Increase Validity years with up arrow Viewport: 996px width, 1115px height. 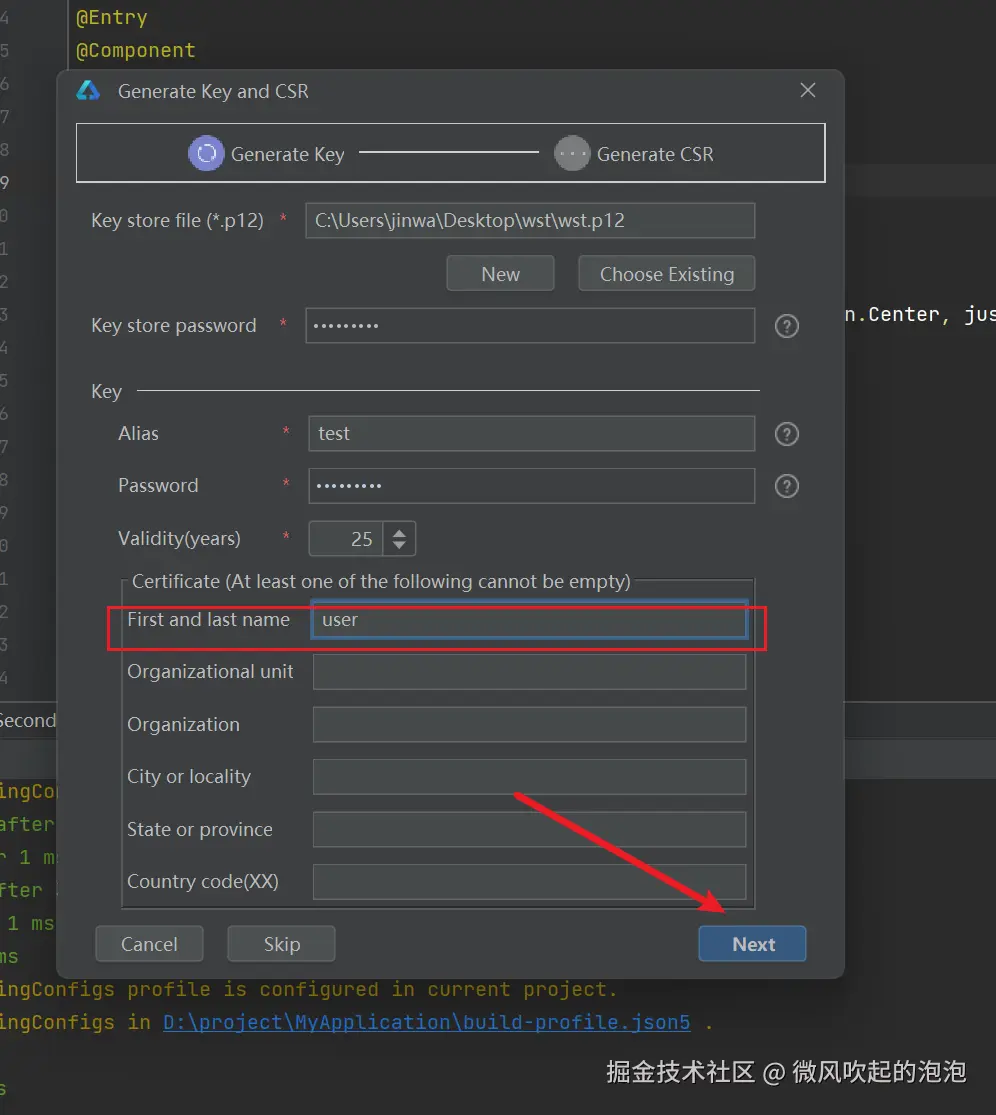pyautogui.click(x=400, y=532)
